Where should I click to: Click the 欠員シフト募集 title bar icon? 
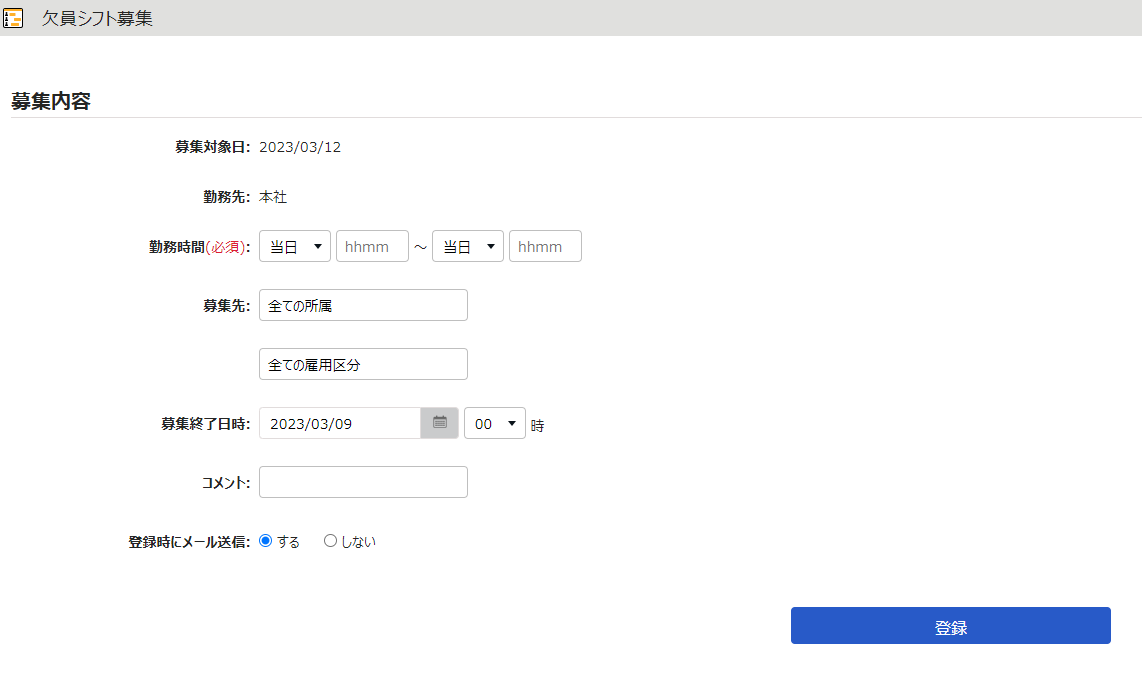14,18
